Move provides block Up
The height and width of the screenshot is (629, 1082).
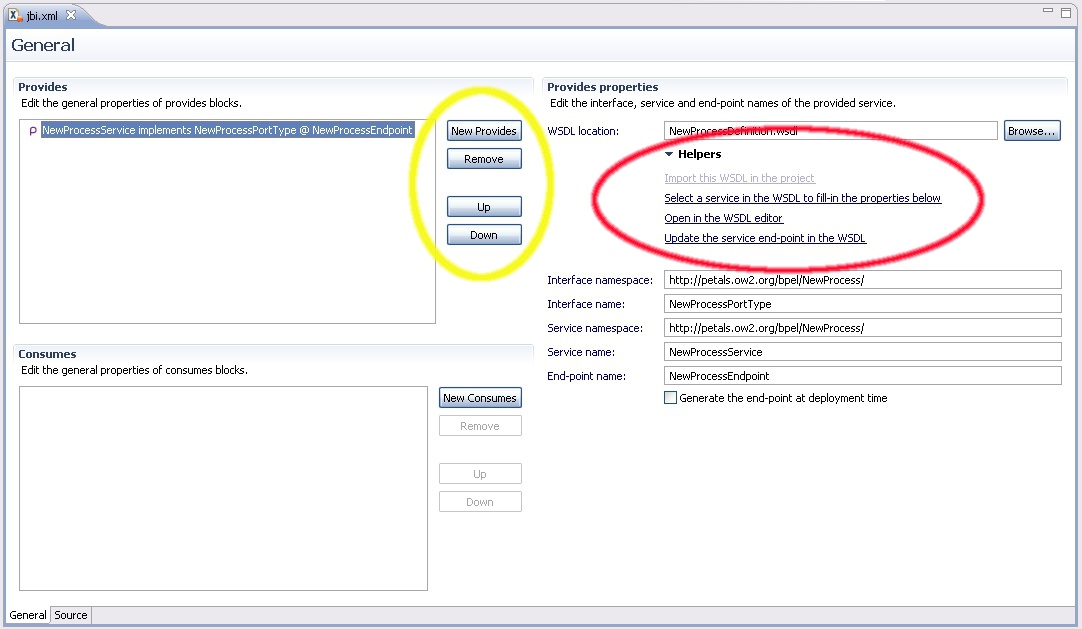click(x=483, y=207)
